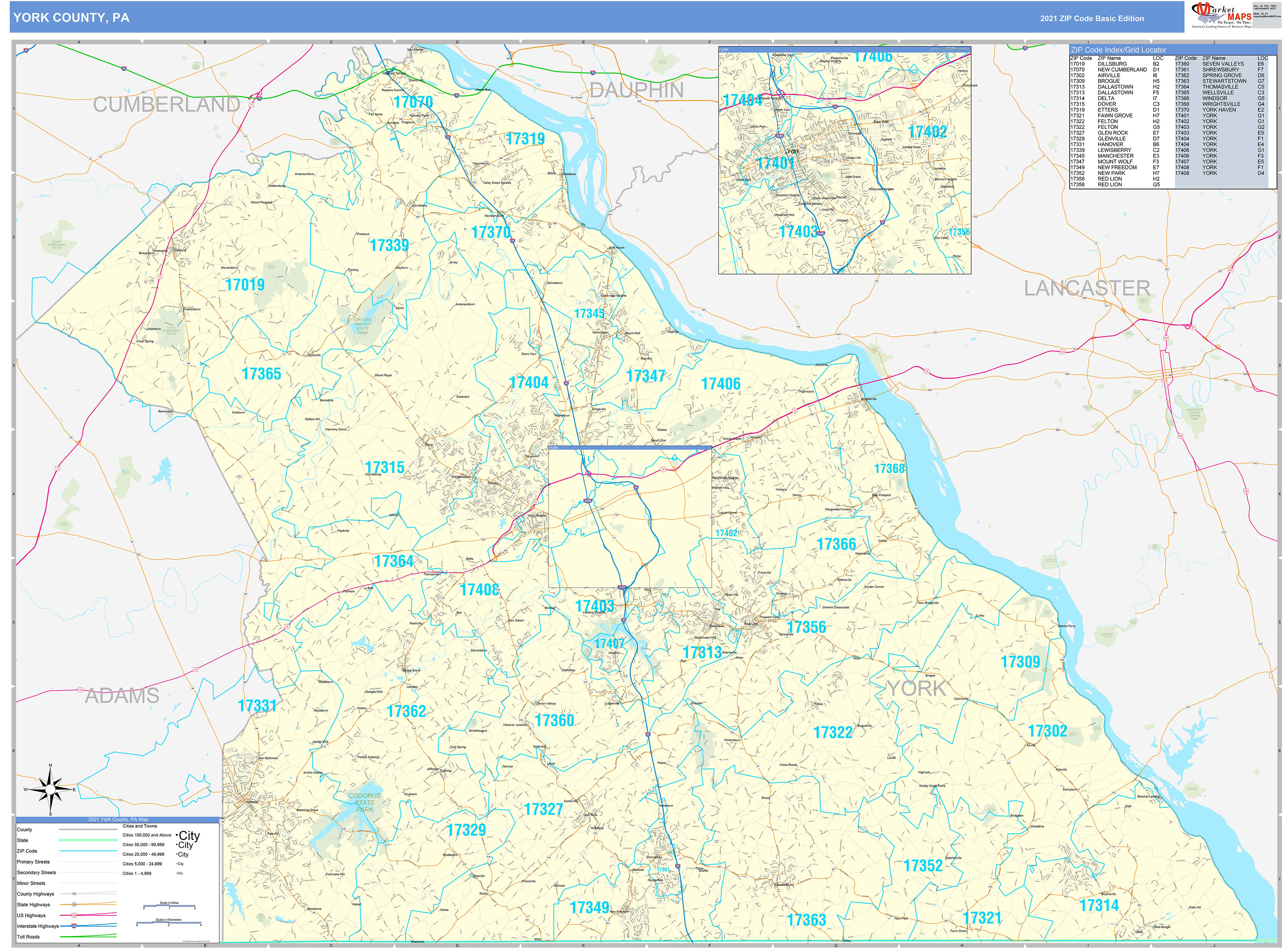
Task: Select the CUMBERLAND county label
Action: coord(166,104)
